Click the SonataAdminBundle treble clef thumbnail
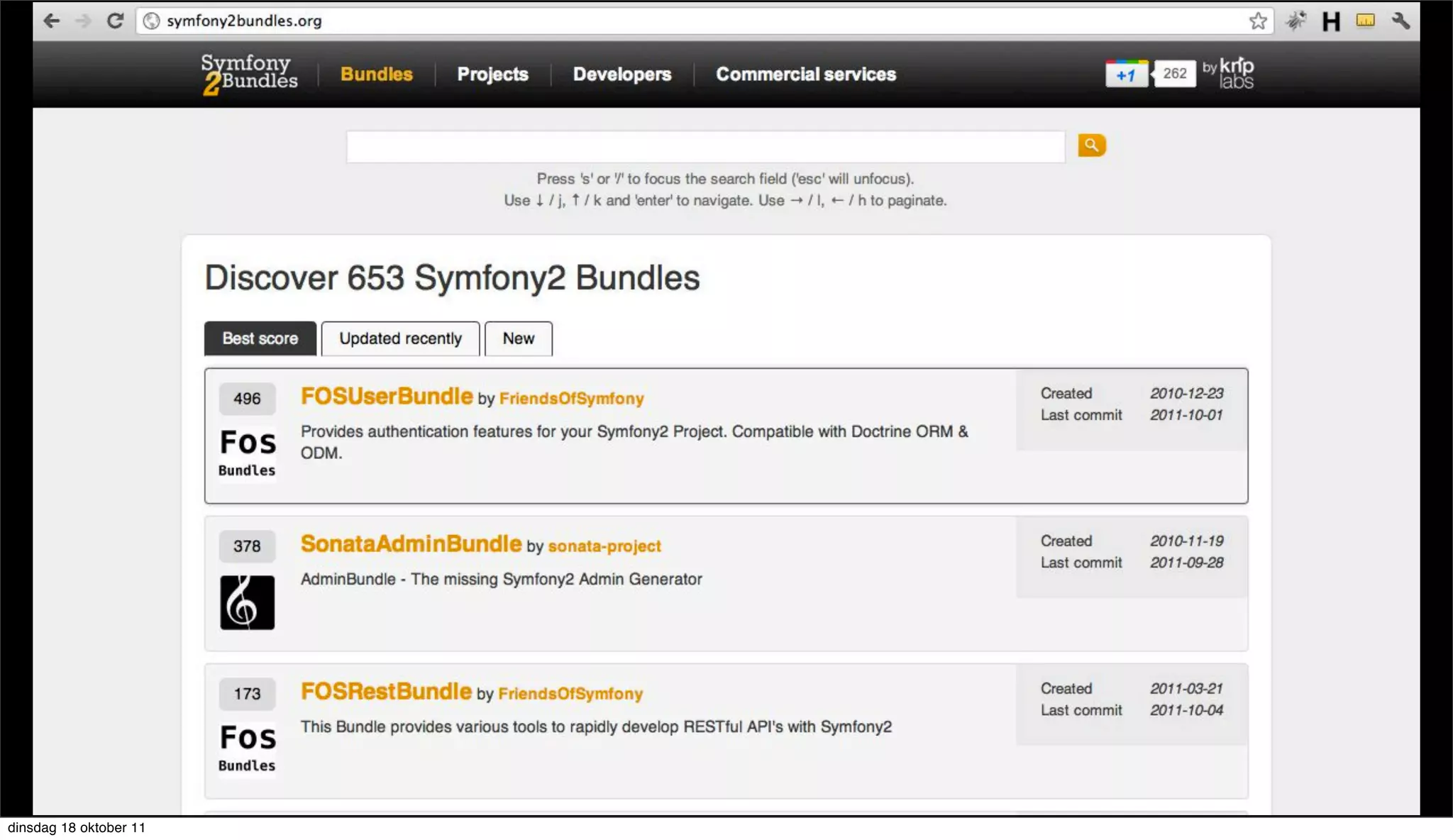Viewport: 1453px width, 840px height. pos(247,602)
